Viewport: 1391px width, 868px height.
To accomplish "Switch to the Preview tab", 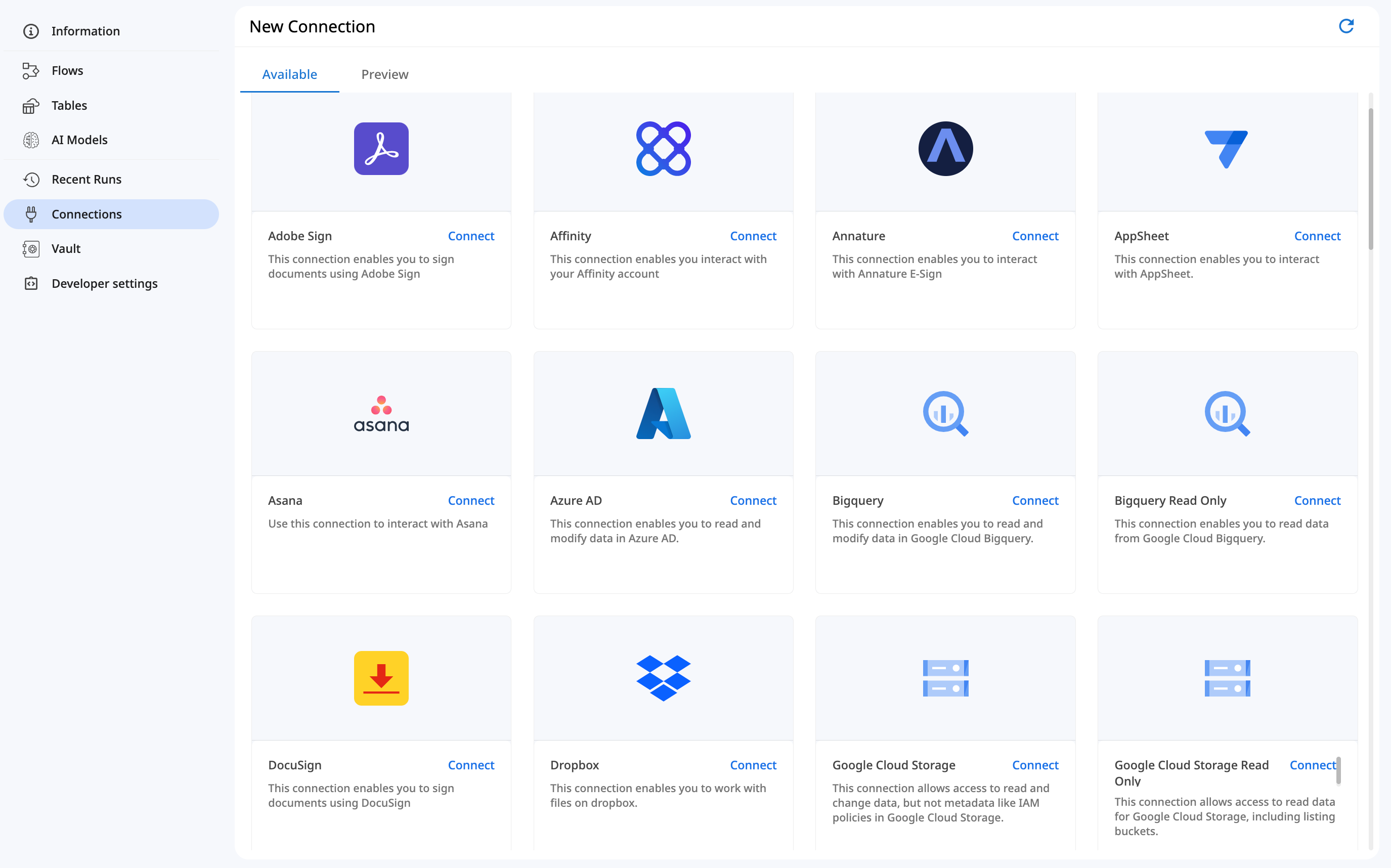I will 384,74.
